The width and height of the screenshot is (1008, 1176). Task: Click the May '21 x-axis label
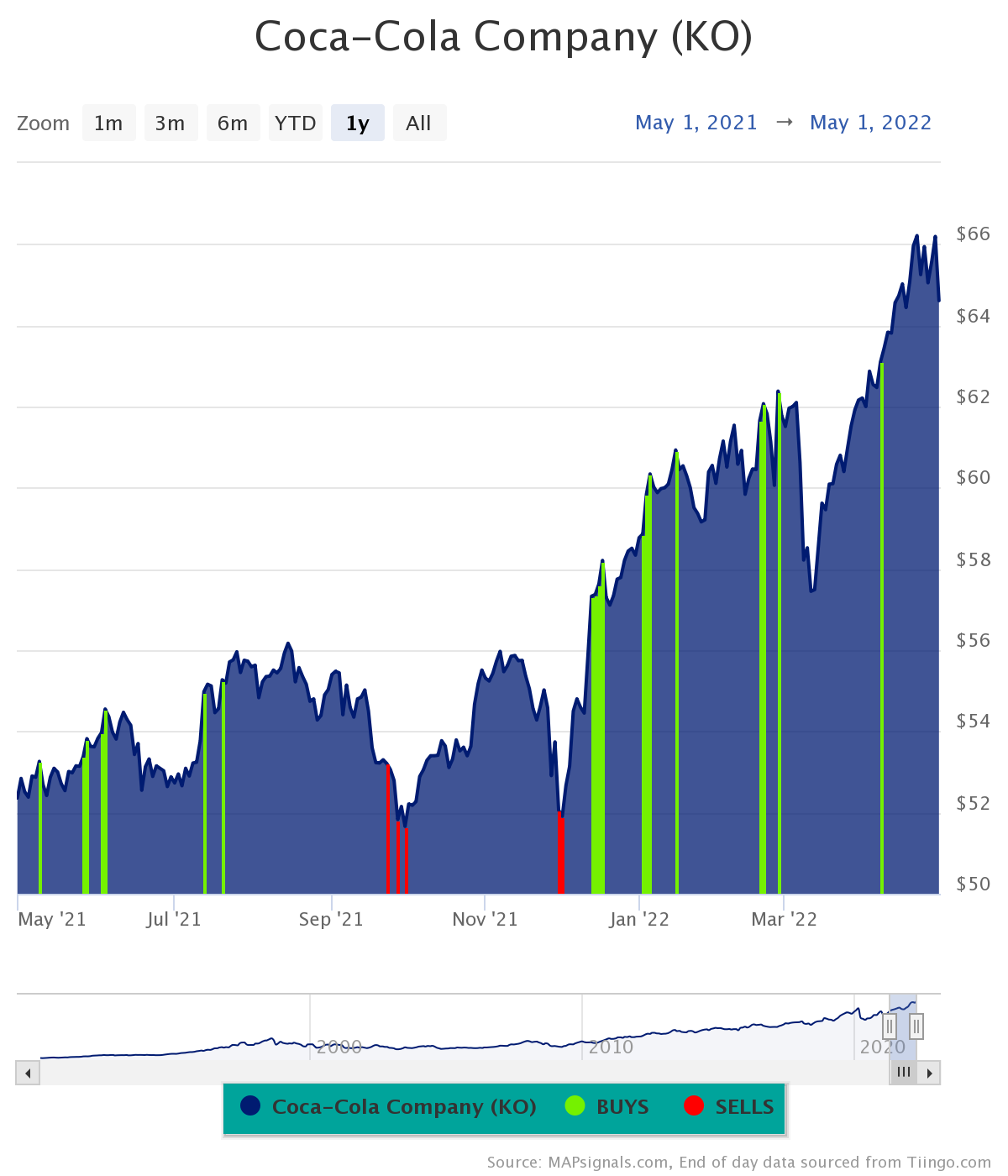pos(52,919)
